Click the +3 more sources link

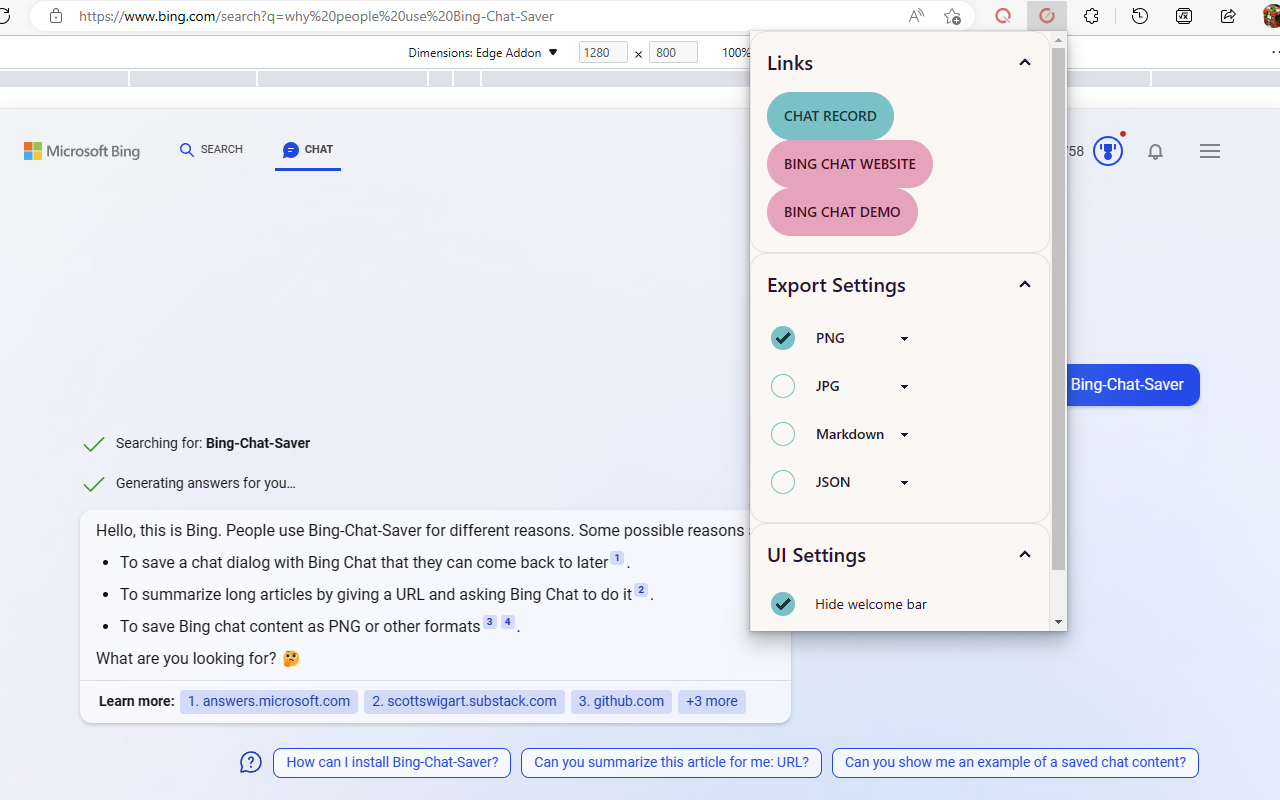tap(712, 702)
